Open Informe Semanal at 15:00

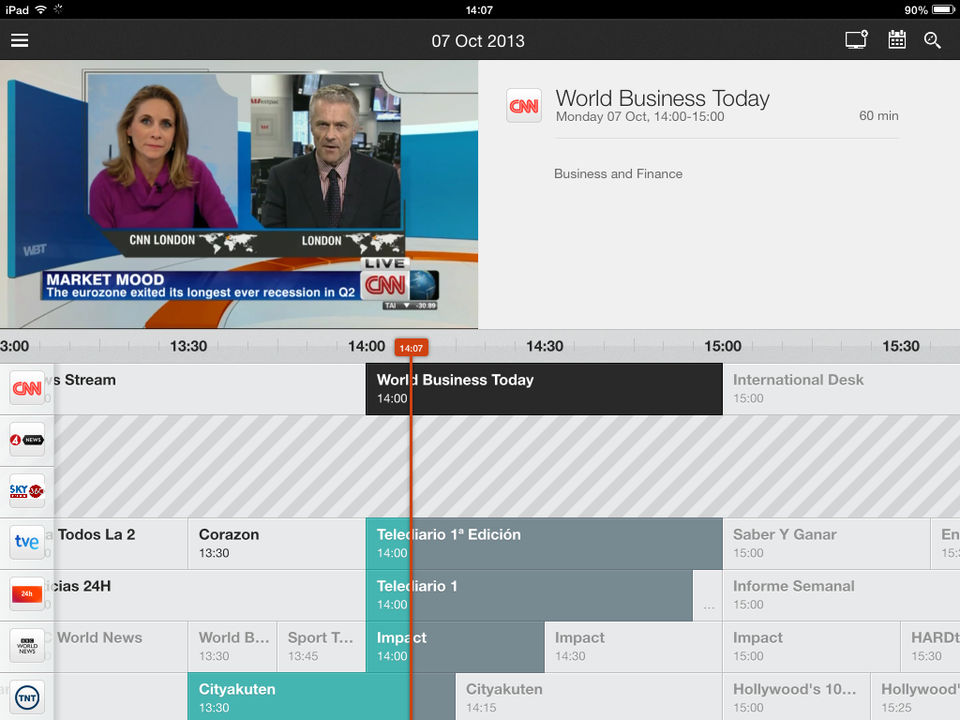pyautogui.click(x=841, y=595)
